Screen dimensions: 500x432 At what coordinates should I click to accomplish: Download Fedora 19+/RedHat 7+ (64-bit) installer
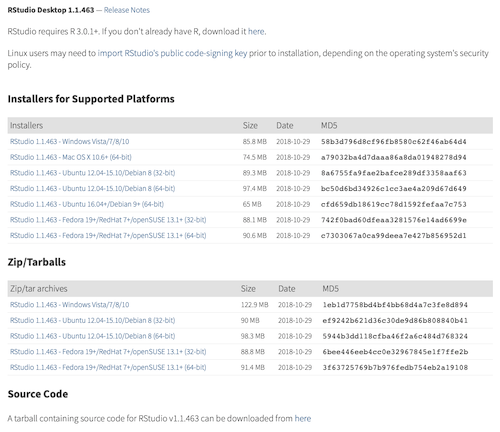pyautogui.click(x=108, y=236)
